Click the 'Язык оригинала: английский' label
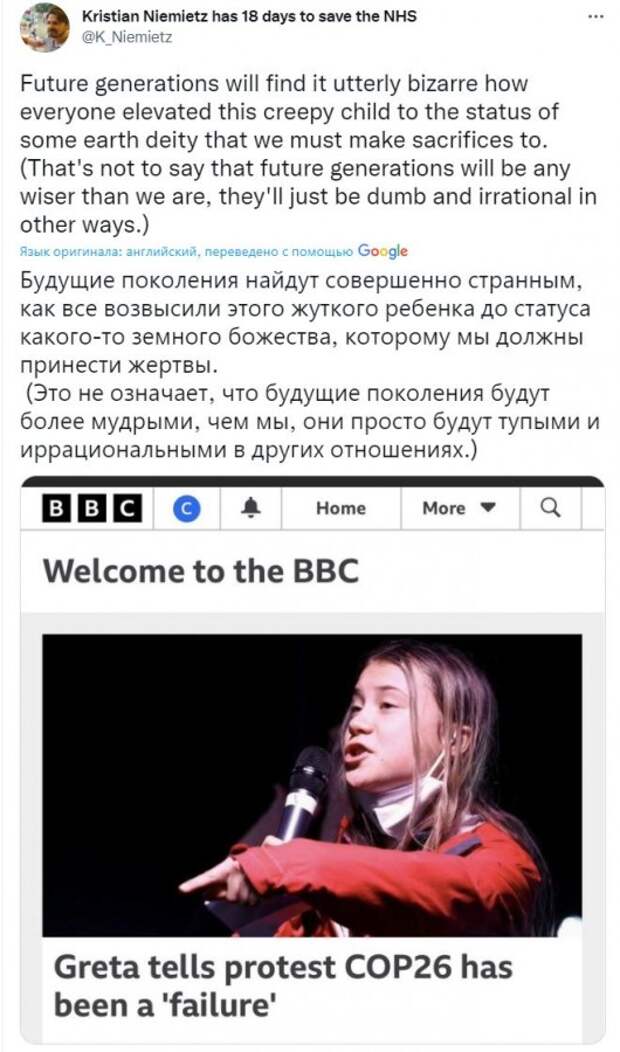This screenshot has width=620, height=1052. coord(110,252)
